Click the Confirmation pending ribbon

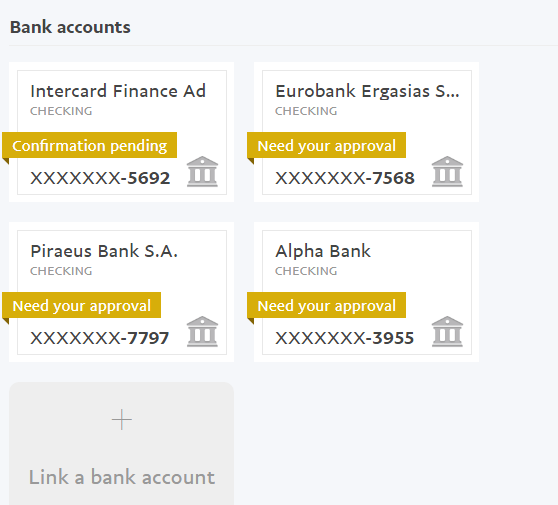[x=90, y=145]
